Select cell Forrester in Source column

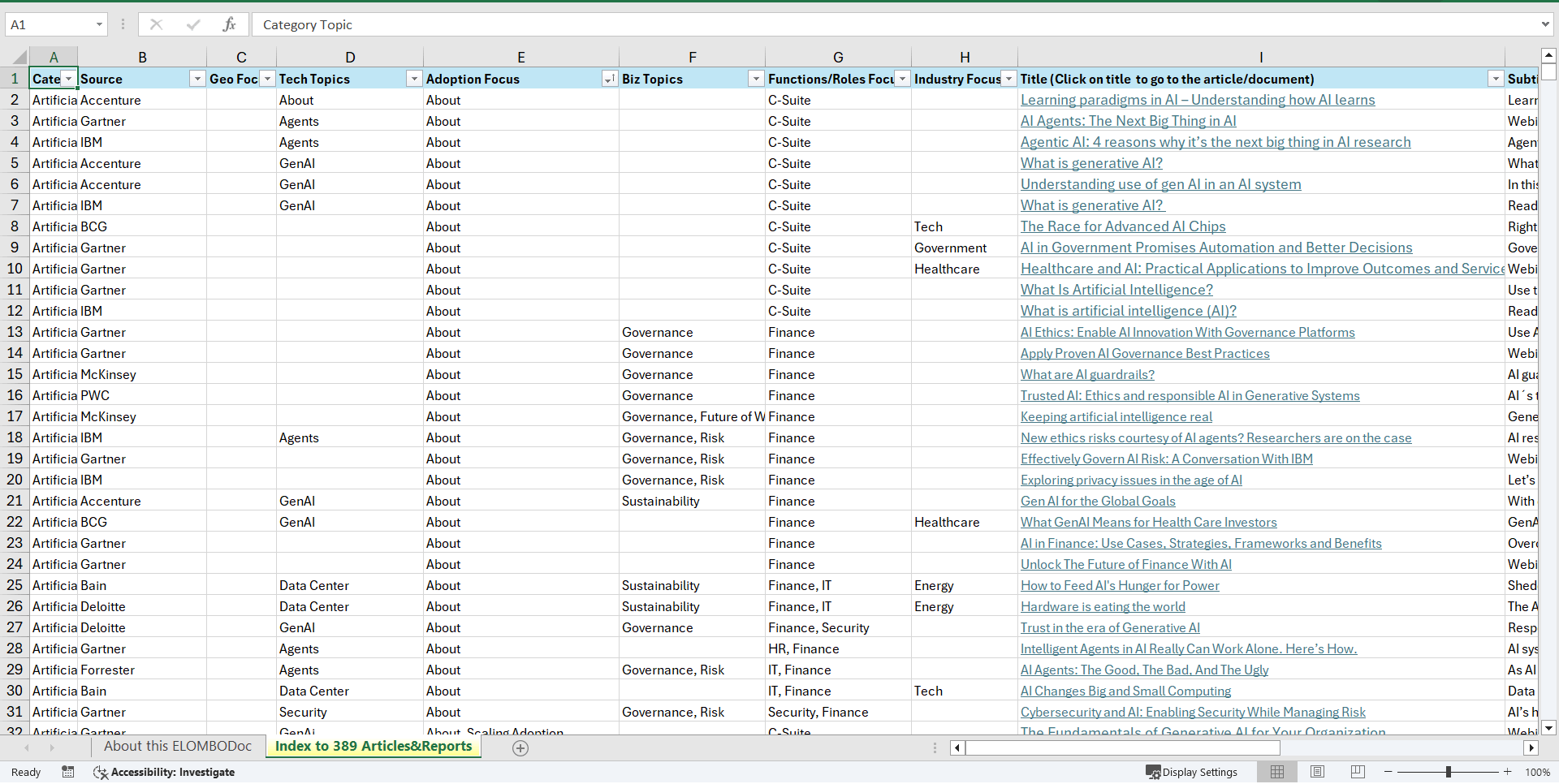[142, 670]
